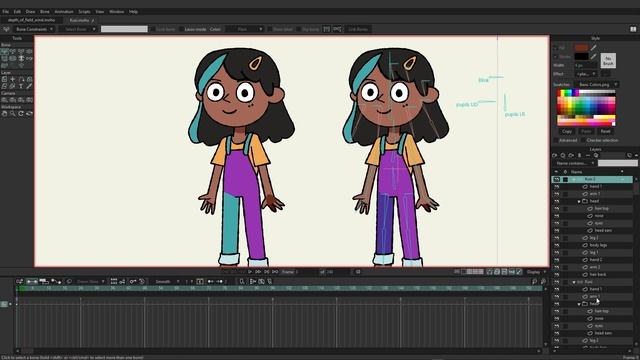The image size is (640, 360).
Task: Click the Copy style button
Action: coord(567,131)
